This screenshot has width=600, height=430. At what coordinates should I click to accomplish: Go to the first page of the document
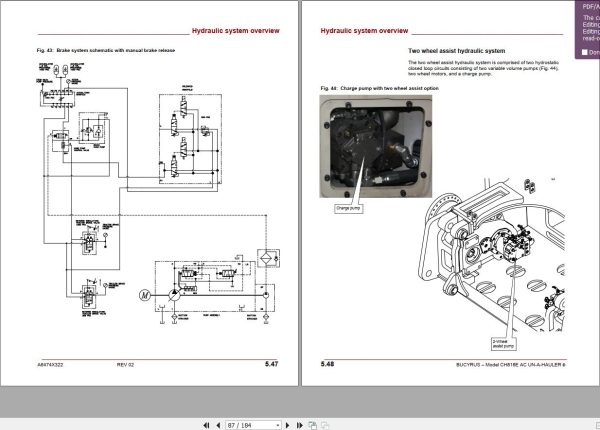[206, 425]
